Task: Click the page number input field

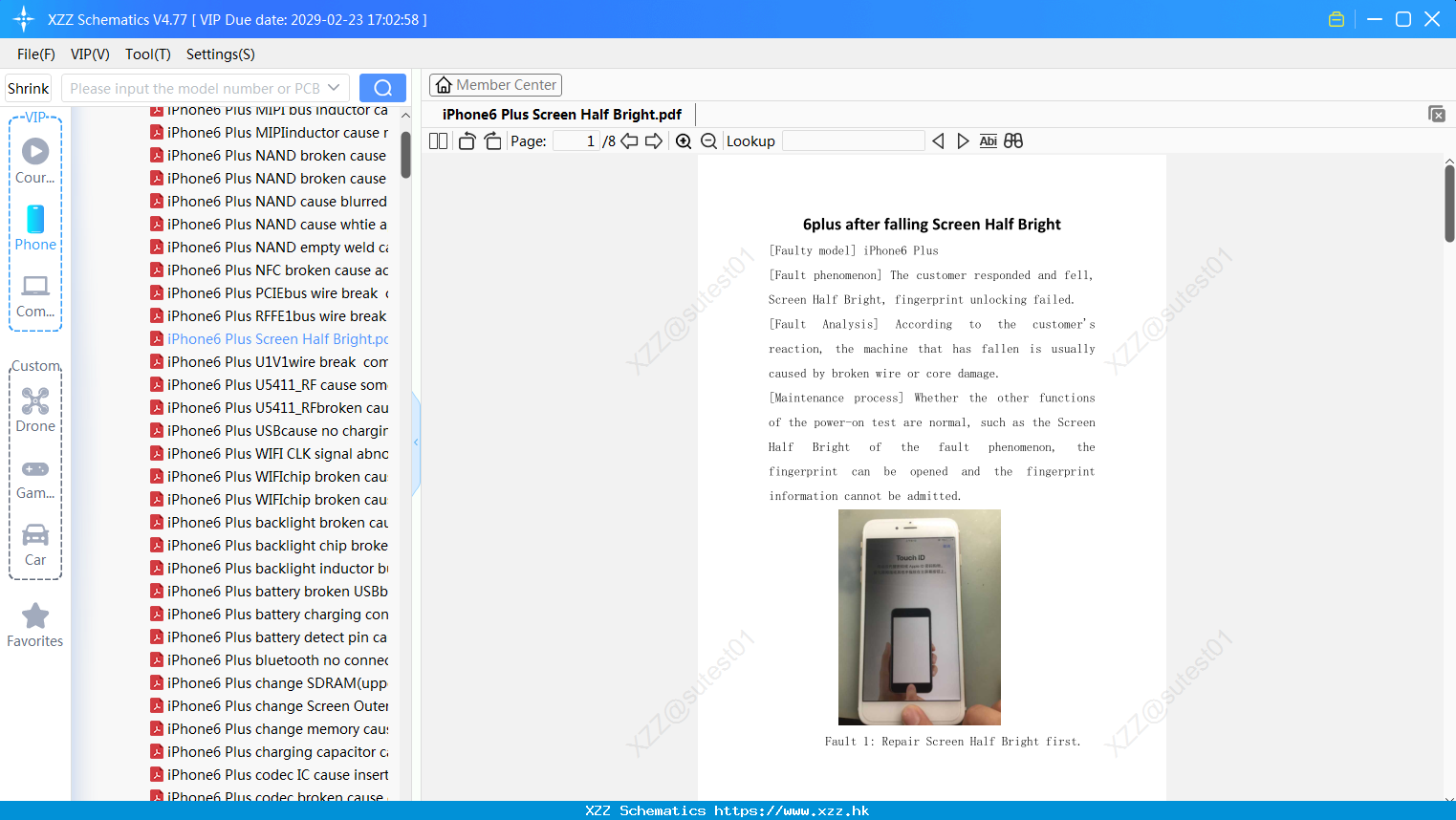Action: (576, 141)
